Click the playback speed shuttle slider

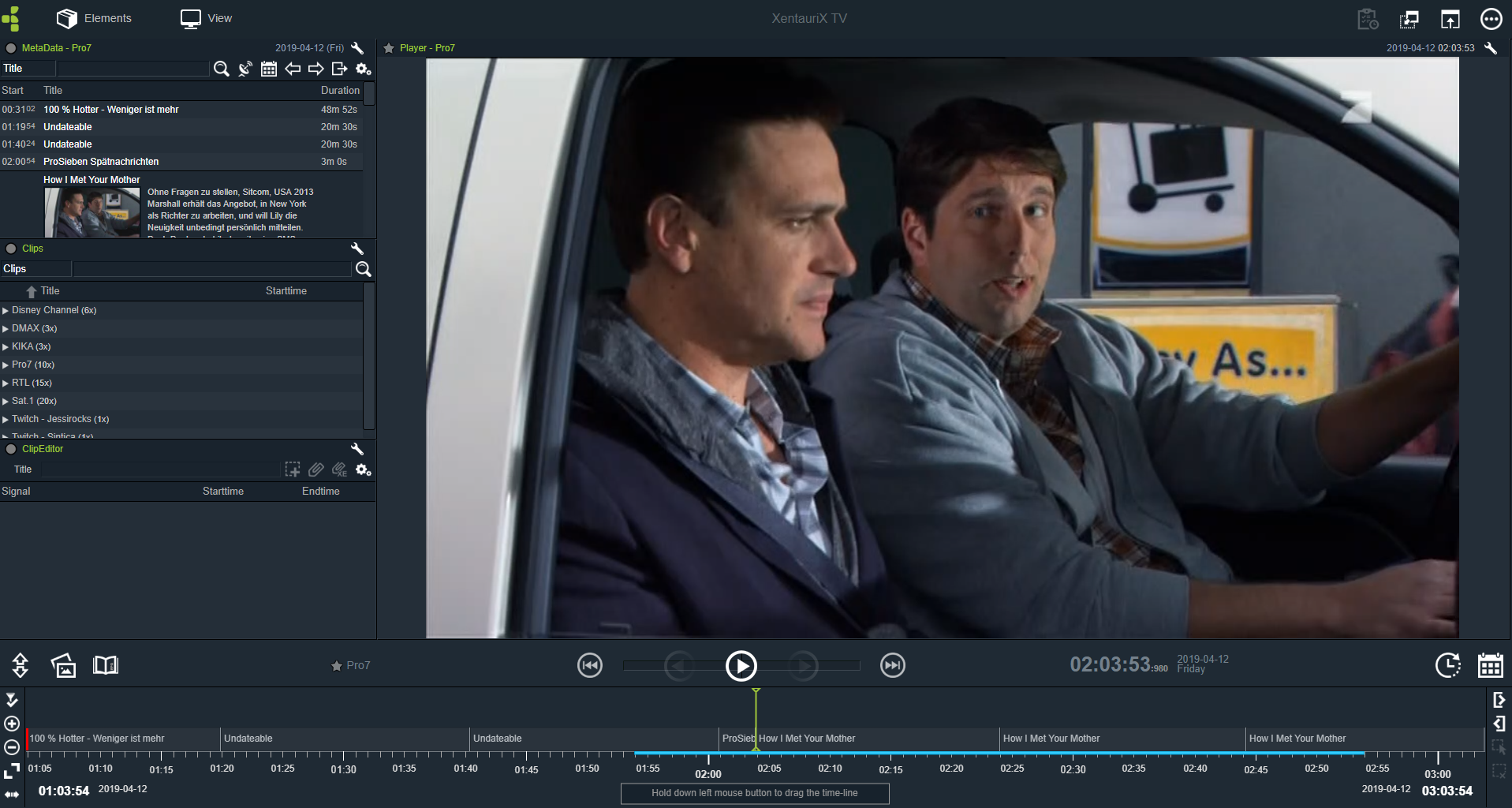(x=741, y=666)
